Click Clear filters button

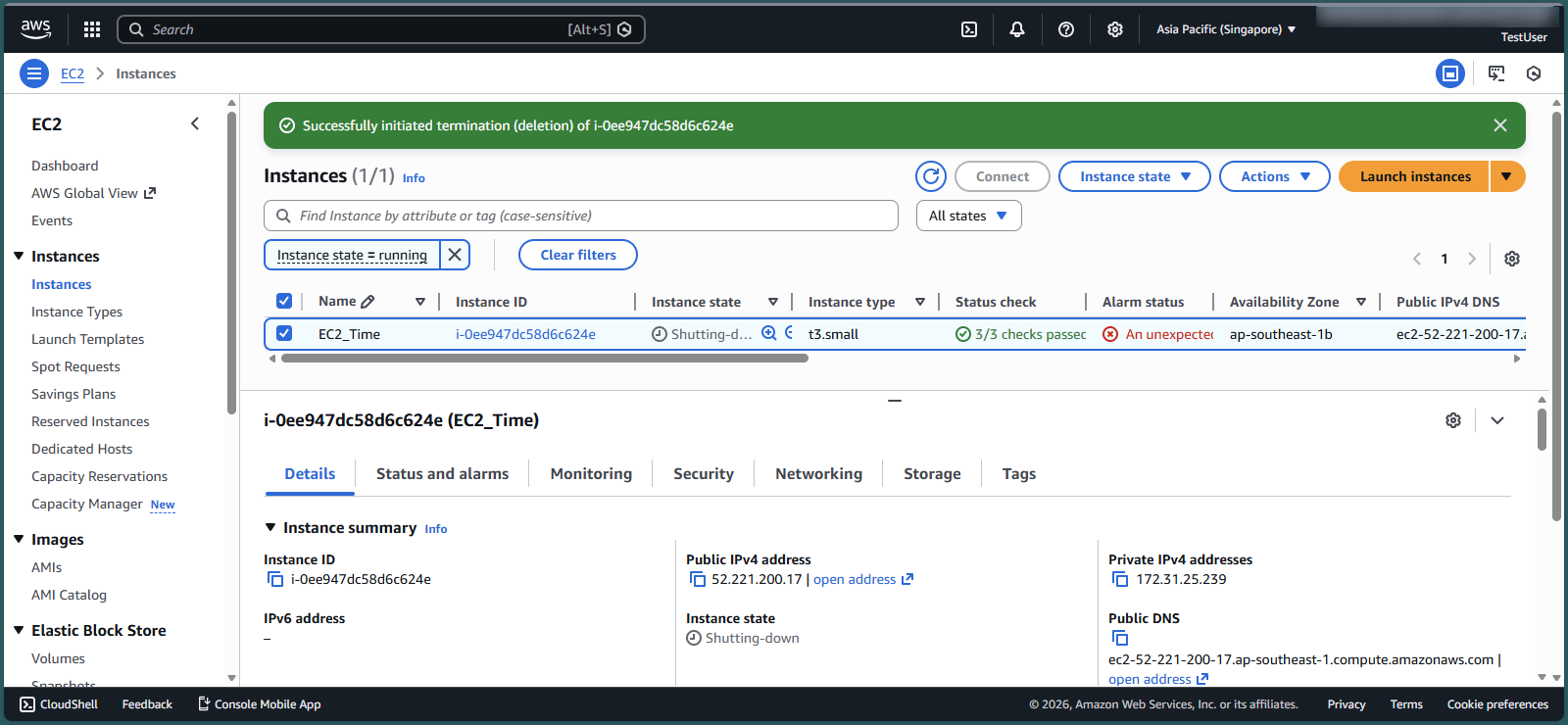pyautogui.click(x=578, y=255)
